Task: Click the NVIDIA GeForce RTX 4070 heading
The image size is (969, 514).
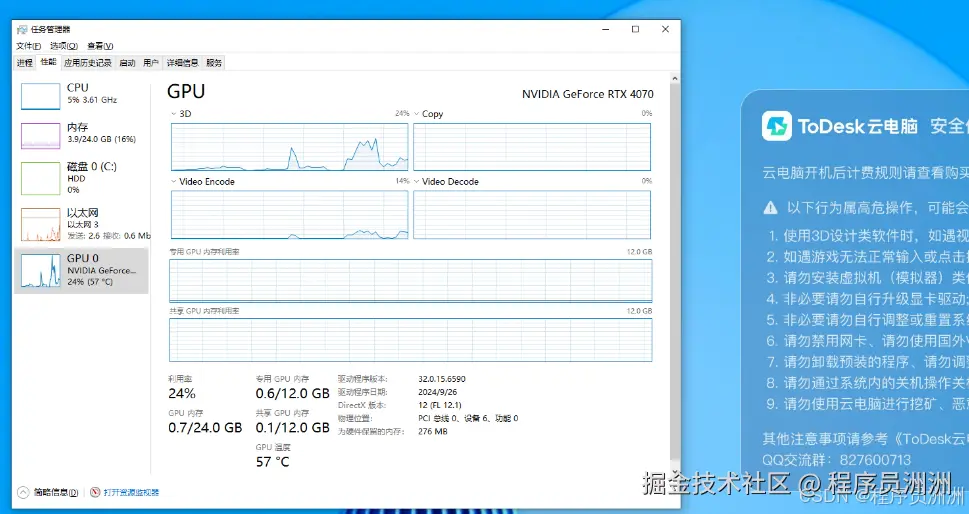Action: click(x=588, y=94)
